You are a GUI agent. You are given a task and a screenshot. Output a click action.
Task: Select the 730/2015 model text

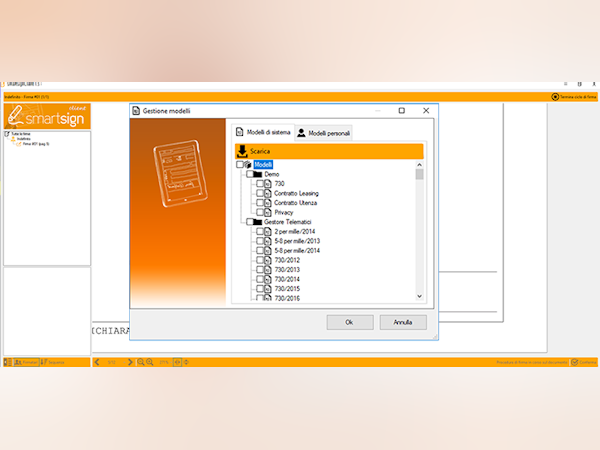tap(287, 289)
